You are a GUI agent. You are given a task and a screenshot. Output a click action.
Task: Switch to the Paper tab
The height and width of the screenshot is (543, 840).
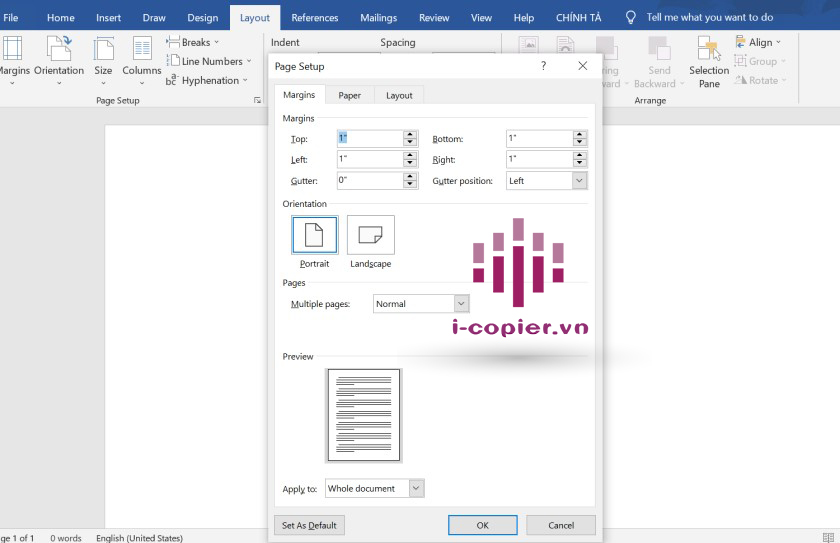pyautogui.click(x=350, y=95)
